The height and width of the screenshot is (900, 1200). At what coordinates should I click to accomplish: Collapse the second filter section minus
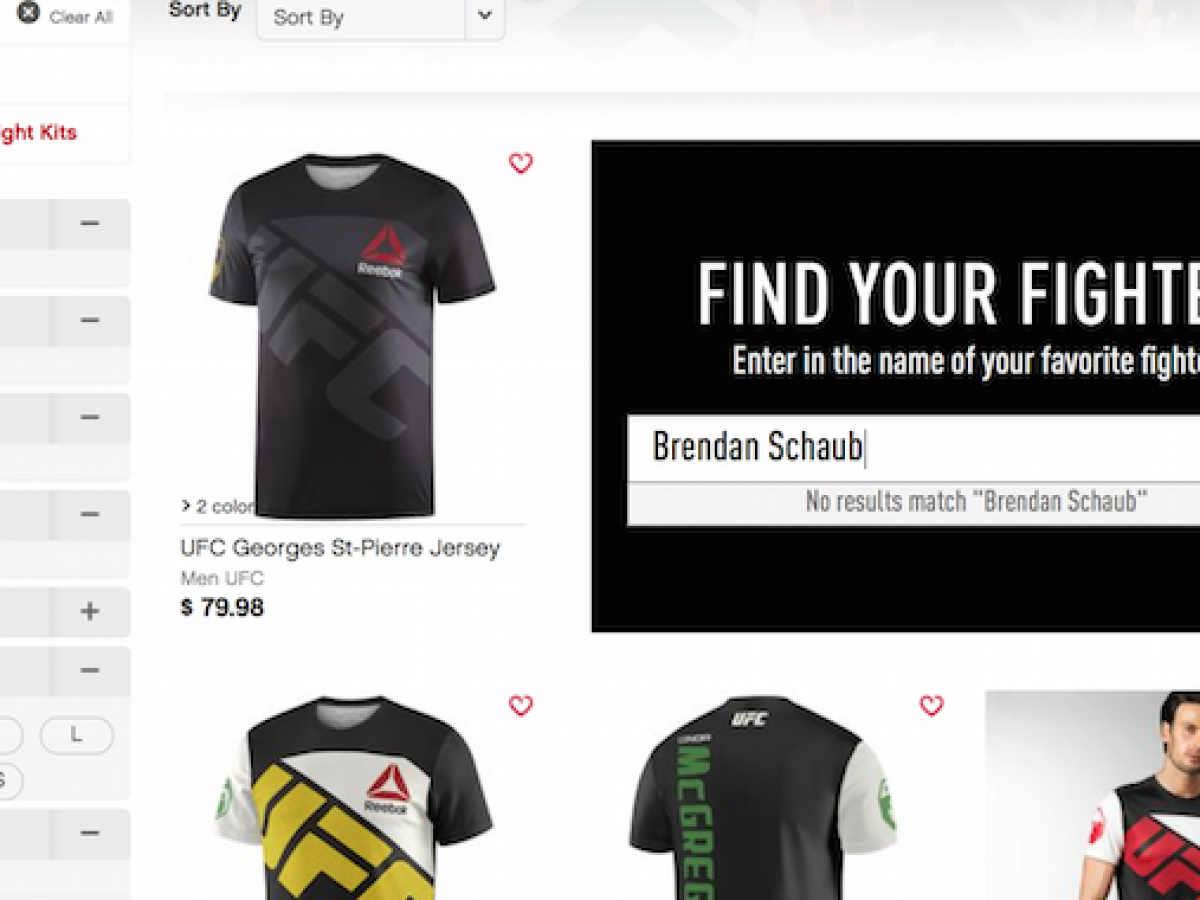90,321
